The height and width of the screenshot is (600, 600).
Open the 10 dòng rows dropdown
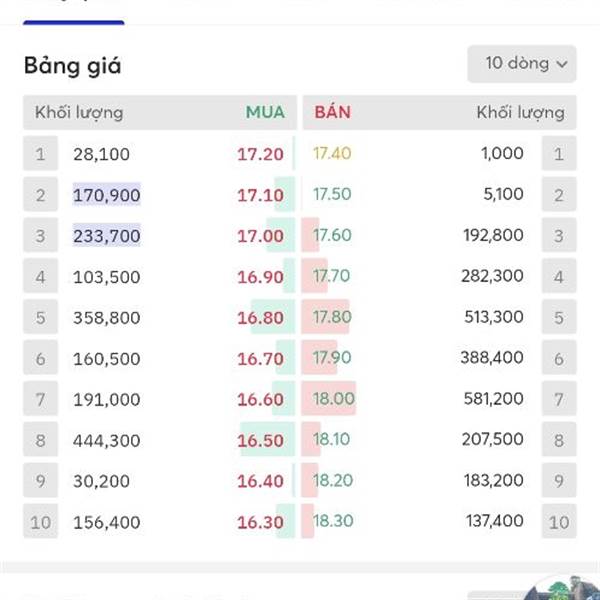(x=522, y=64)
